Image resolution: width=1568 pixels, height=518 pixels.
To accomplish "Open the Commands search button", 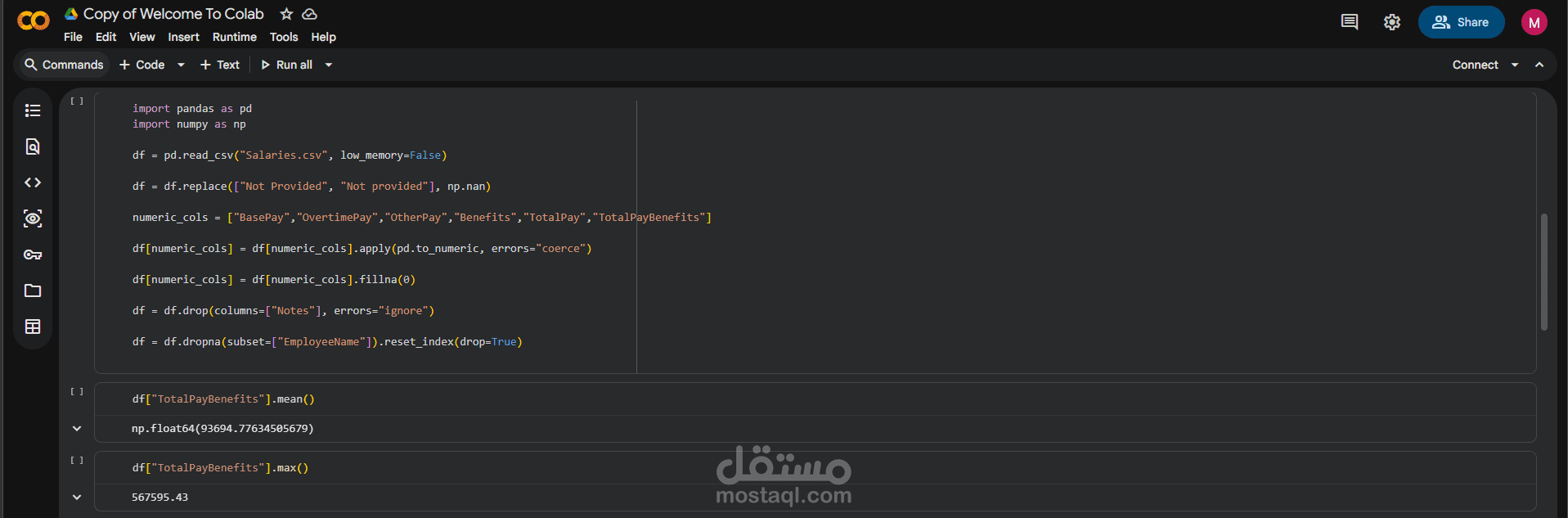I will point(64,65).
